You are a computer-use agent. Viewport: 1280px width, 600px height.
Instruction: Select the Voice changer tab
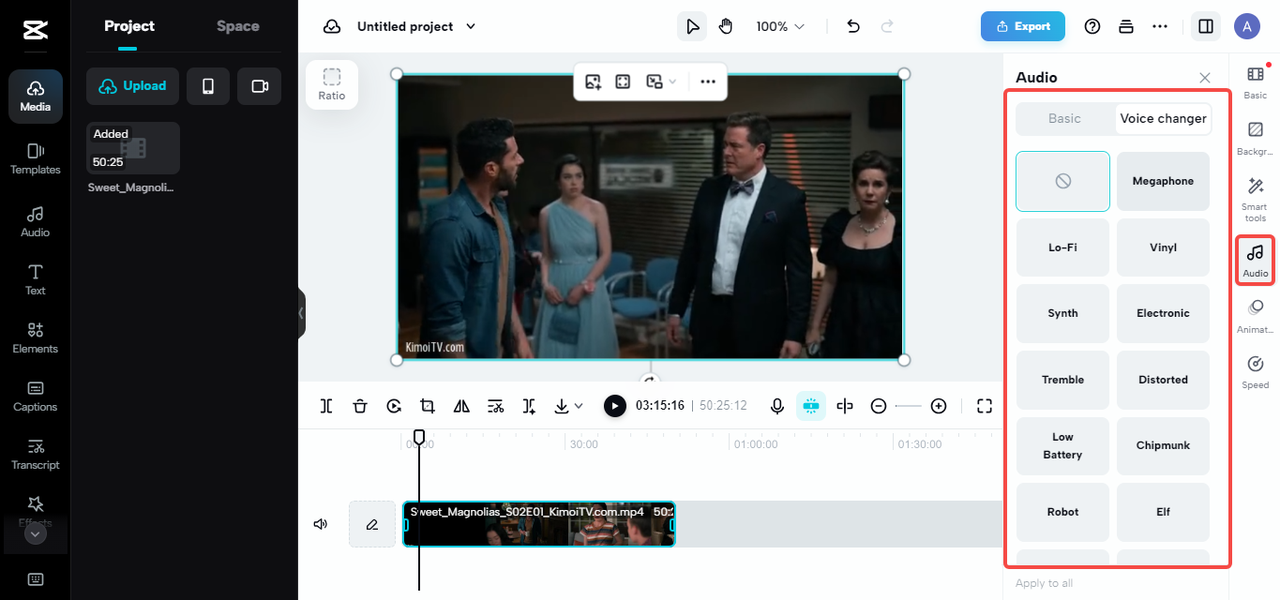1163,118
